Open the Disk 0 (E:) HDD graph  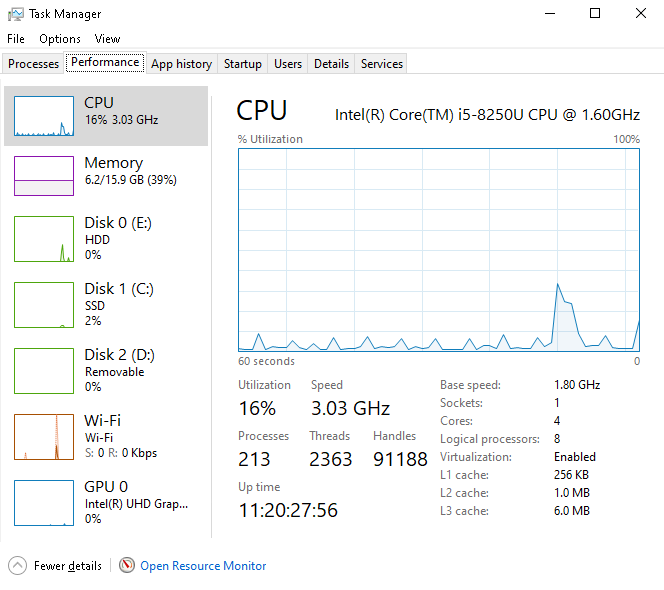(44, 238)
